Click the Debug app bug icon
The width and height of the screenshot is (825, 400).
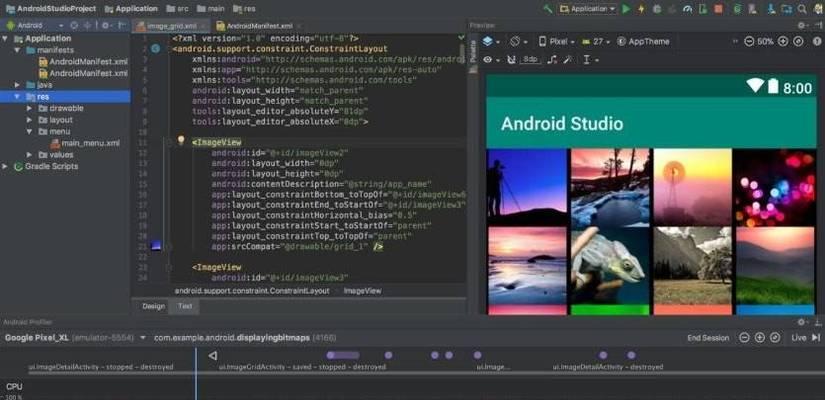click(x=657, y=8)
